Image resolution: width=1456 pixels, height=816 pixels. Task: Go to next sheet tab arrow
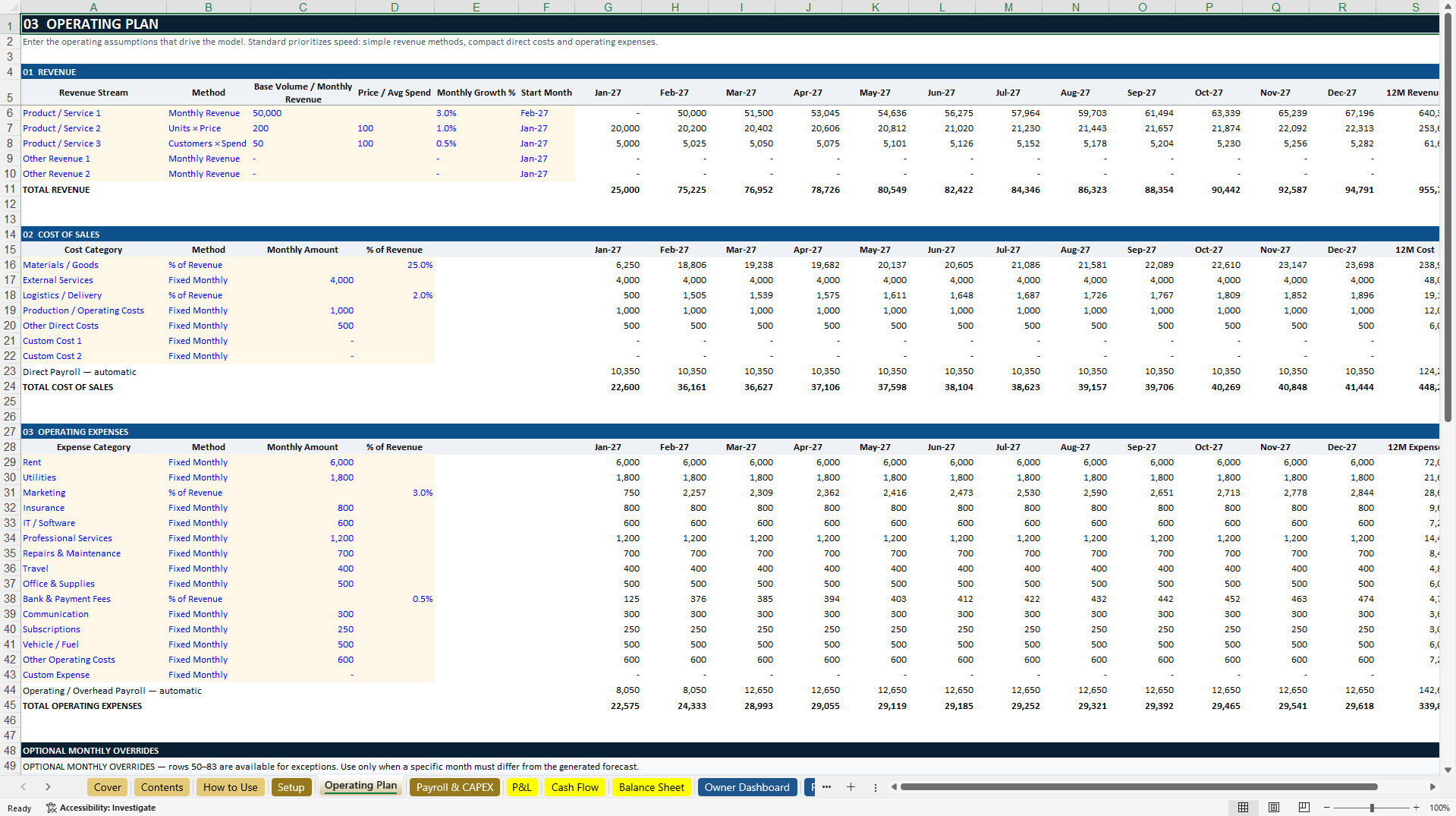tap(48, 787)
